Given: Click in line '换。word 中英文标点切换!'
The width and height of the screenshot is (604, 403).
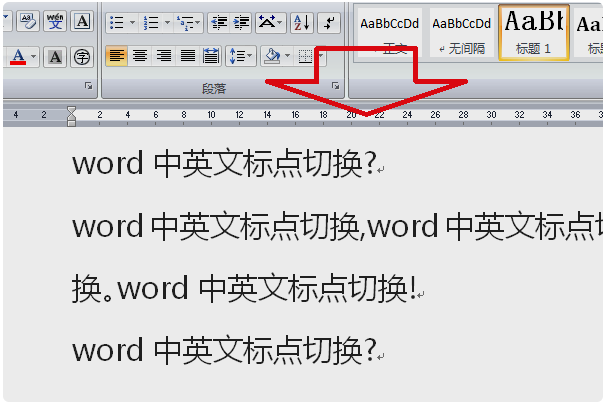Looking at the screenshot, I should point(243,288).
